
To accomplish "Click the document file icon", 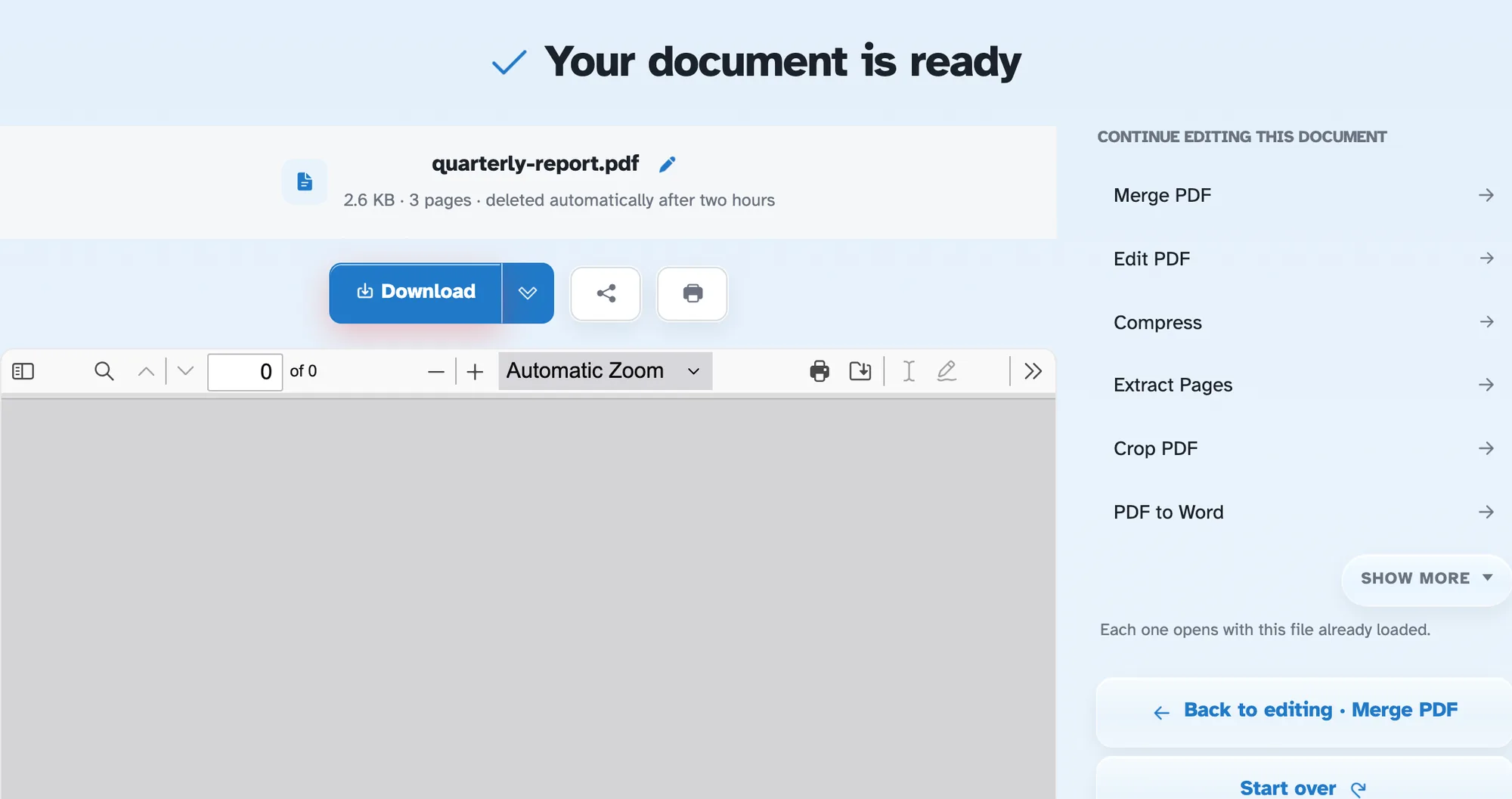I will pos(305,181).
